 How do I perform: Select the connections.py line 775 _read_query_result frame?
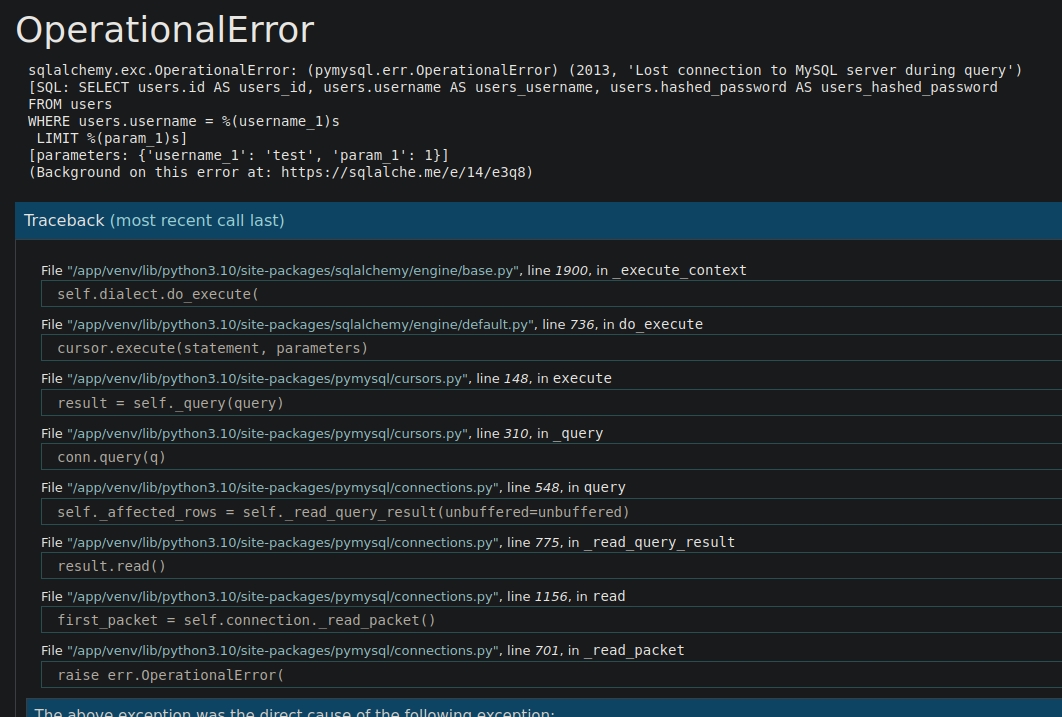[x=387, y=542]
